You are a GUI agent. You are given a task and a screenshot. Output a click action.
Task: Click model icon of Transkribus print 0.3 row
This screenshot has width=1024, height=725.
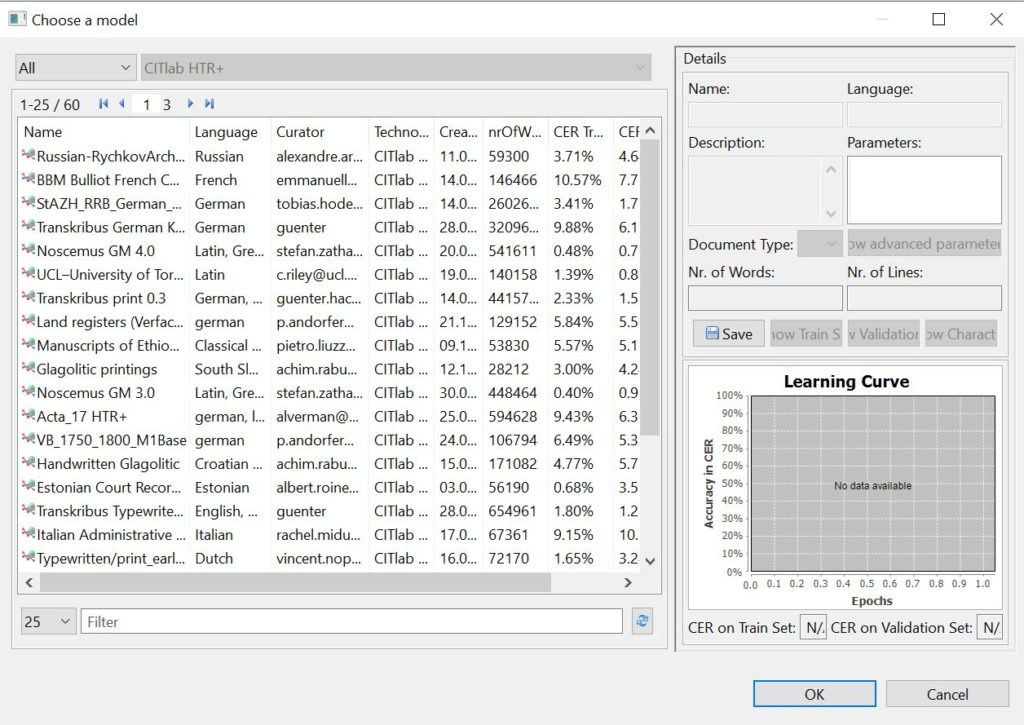tap(28, 297)
